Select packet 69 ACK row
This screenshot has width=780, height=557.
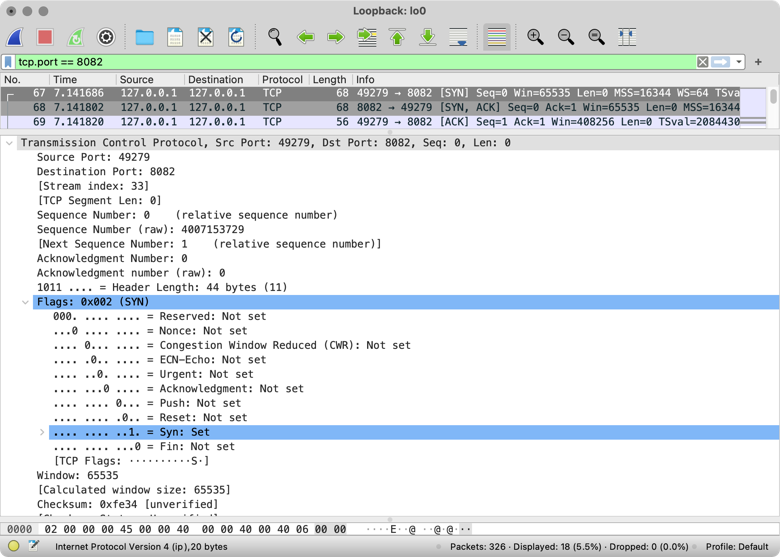point(371,122)
